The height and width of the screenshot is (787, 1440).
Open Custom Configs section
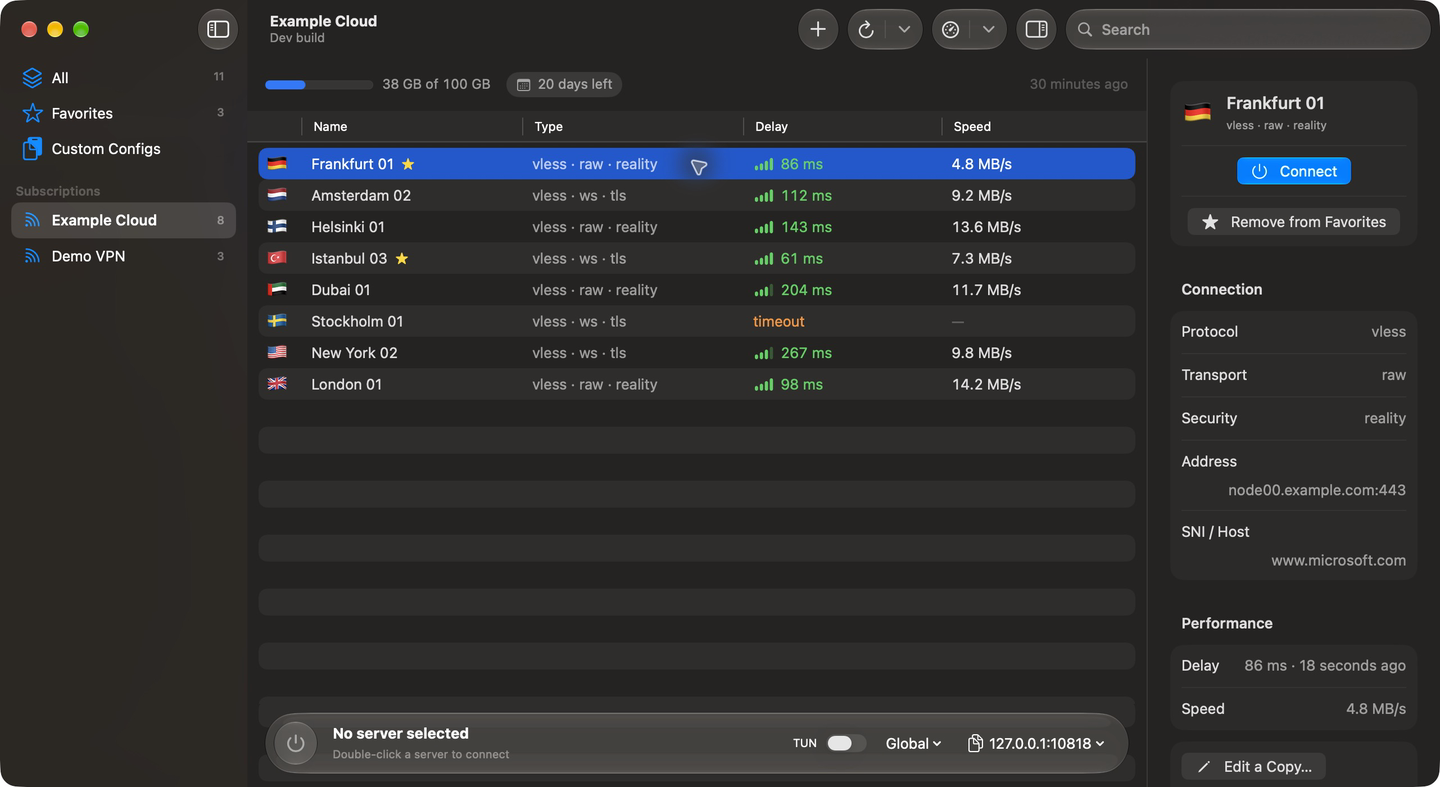tap(123, 149)
